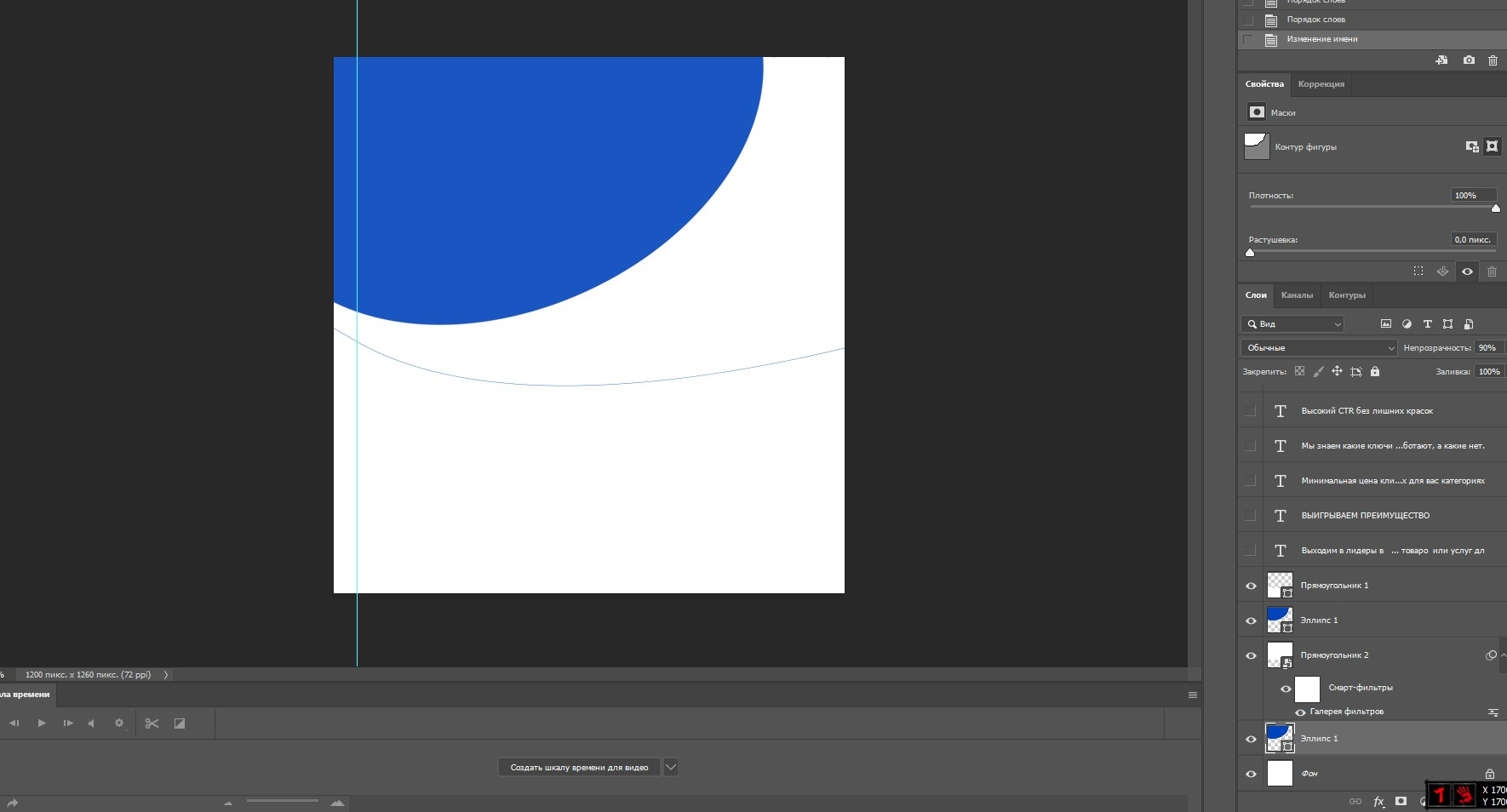Select Слои tab
This screenshot has width=1507, height=812.
tap(1256, 295)
